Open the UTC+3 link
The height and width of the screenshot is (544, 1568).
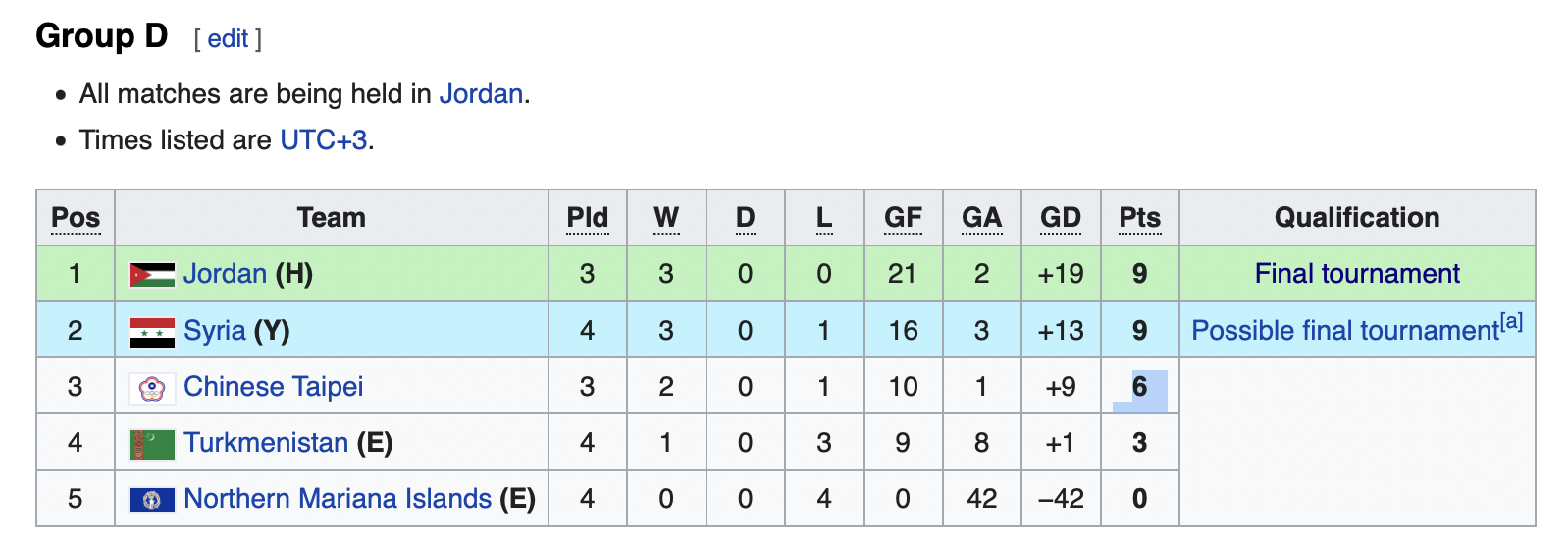tap(324, 140)
